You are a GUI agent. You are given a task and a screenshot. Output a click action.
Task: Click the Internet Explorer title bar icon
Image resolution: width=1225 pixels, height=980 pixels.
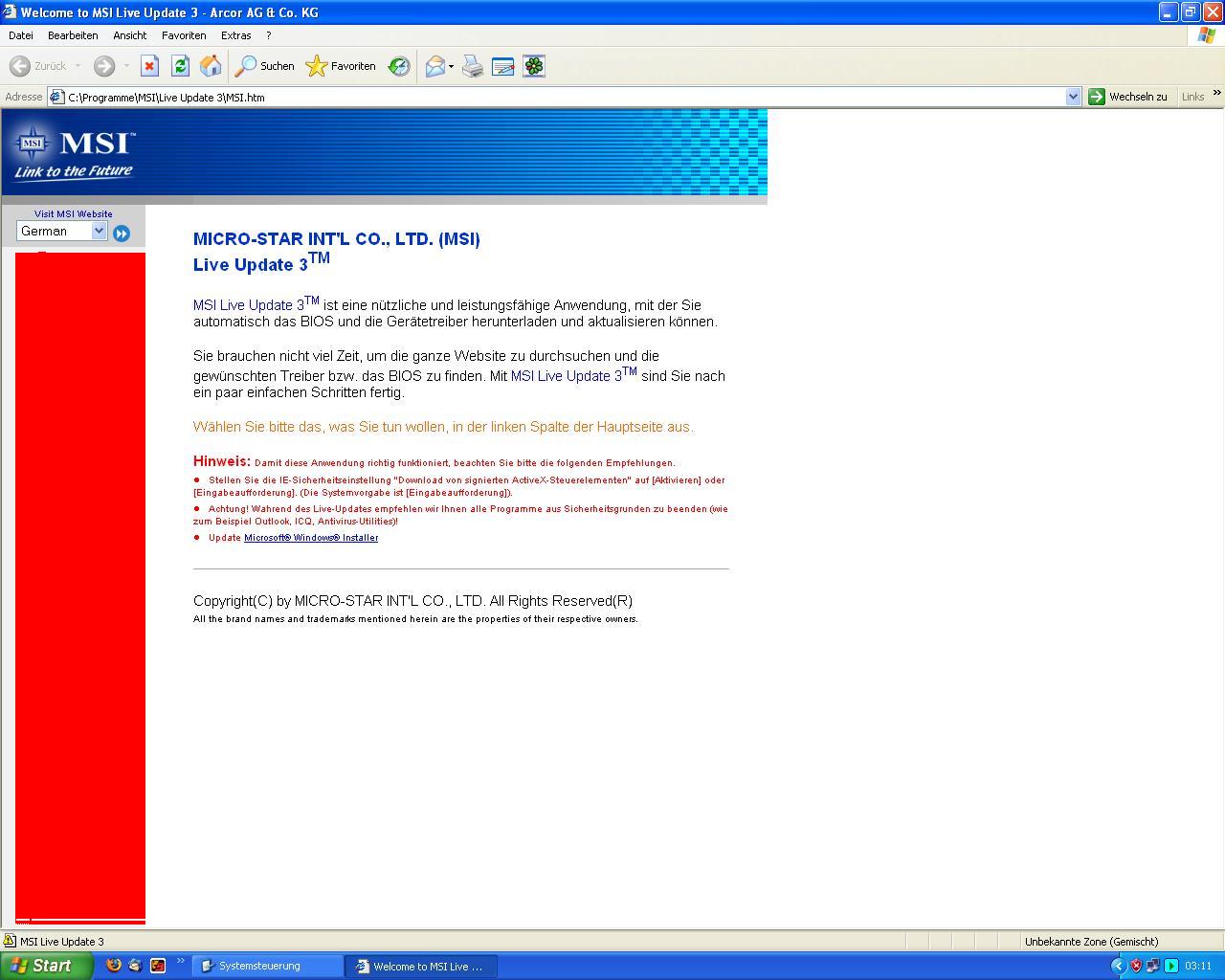10,12
